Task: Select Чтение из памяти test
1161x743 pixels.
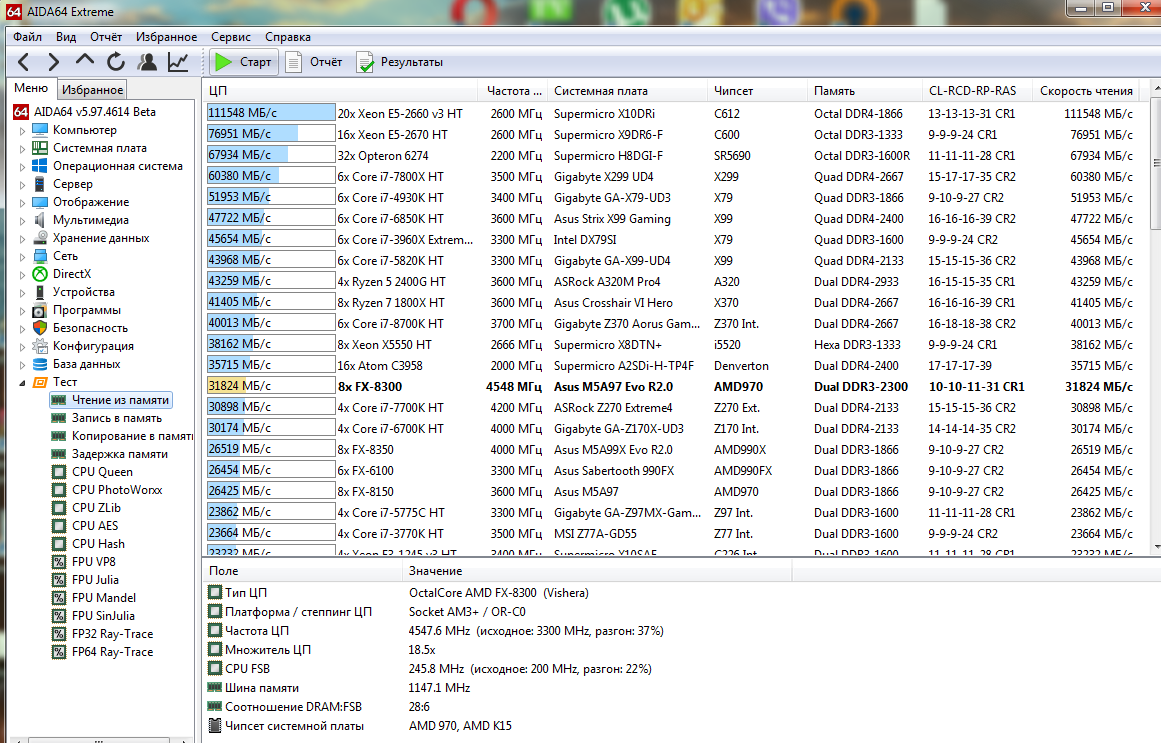Action: click(111, 400)
